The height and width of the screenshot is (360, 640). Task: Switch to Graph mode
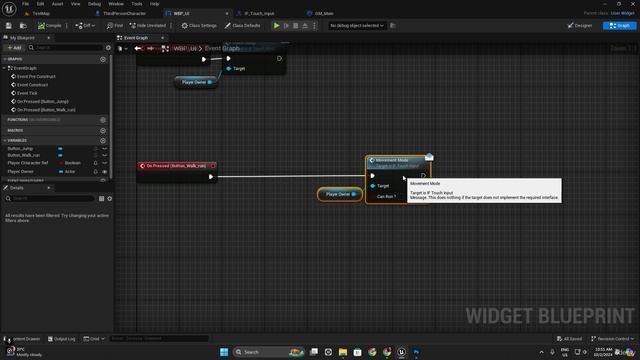(x=619, y=26)
